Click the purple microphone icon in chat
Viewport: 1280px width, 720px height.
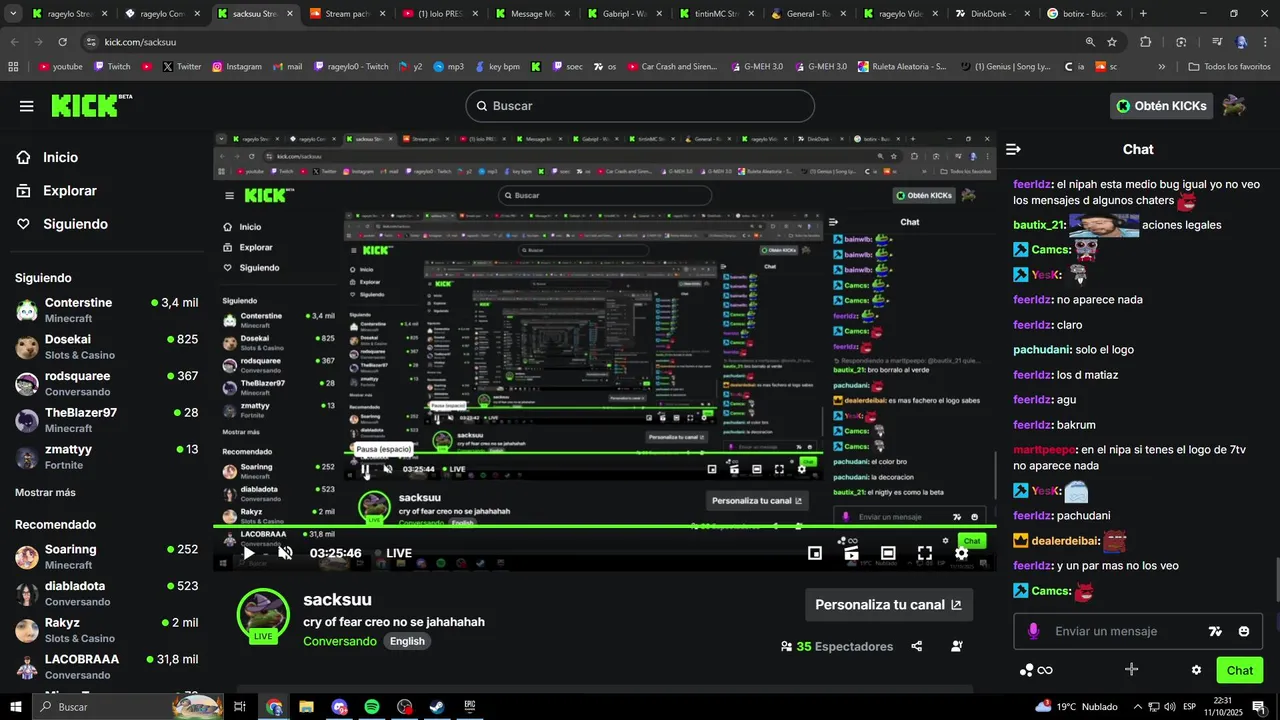pos(1033,631)
